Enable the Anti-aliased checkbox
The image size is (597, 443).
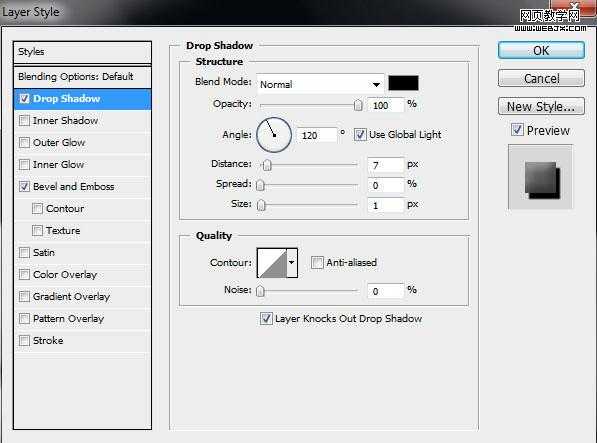(x=317, y=263)
